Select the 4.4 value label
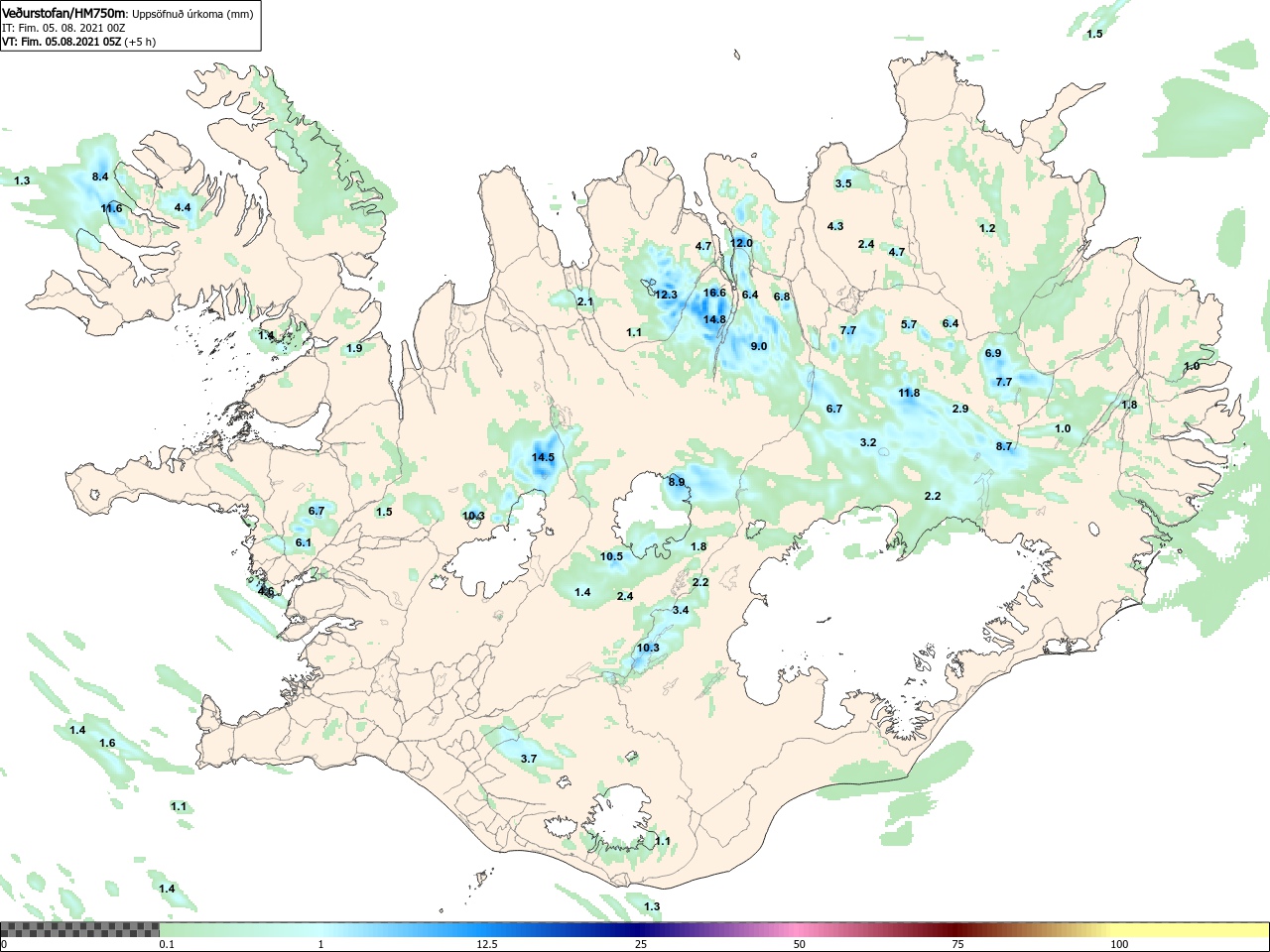This screenshot has width=1270, height=952. pos(183,207)
